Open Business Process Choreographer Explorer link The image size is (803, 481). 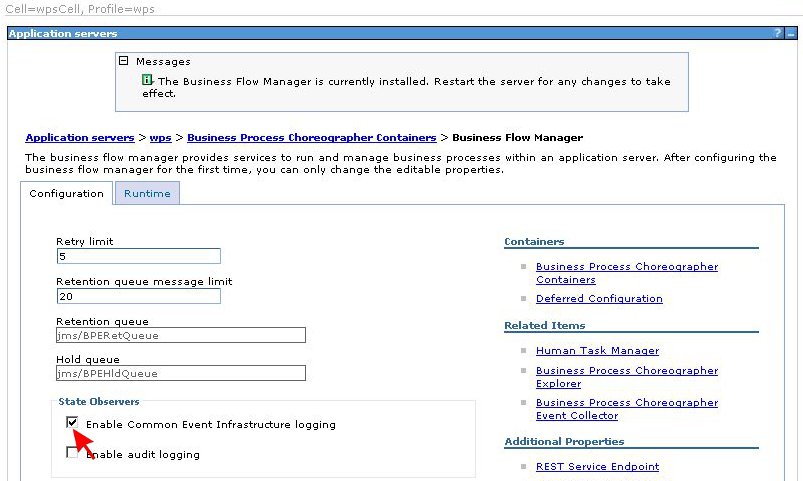pyautogui.click(x=626, y=377)
